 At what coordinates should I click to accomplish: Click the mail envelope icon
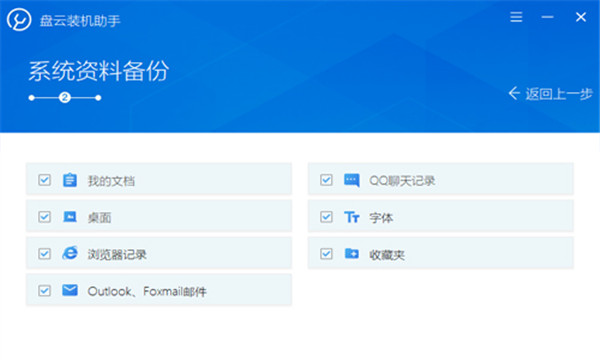[x=70, y=290]
